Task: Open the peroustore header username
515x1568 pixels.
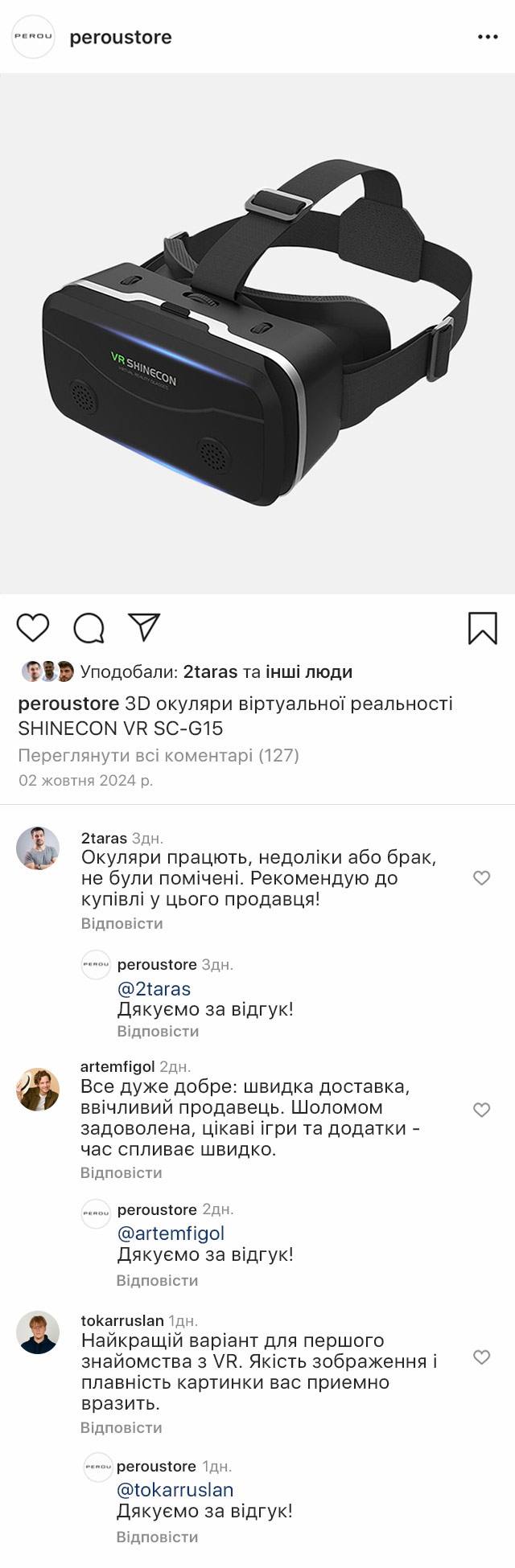Action: 121,37
